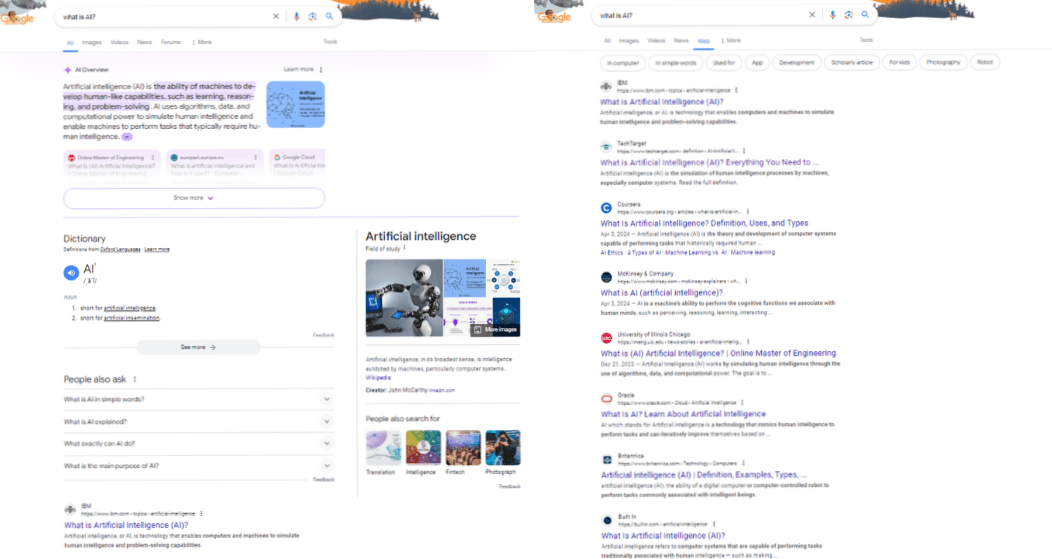Click the Google logo on left page
Viewport: 1052px width, 559px height.
click(x=17, y=18)
